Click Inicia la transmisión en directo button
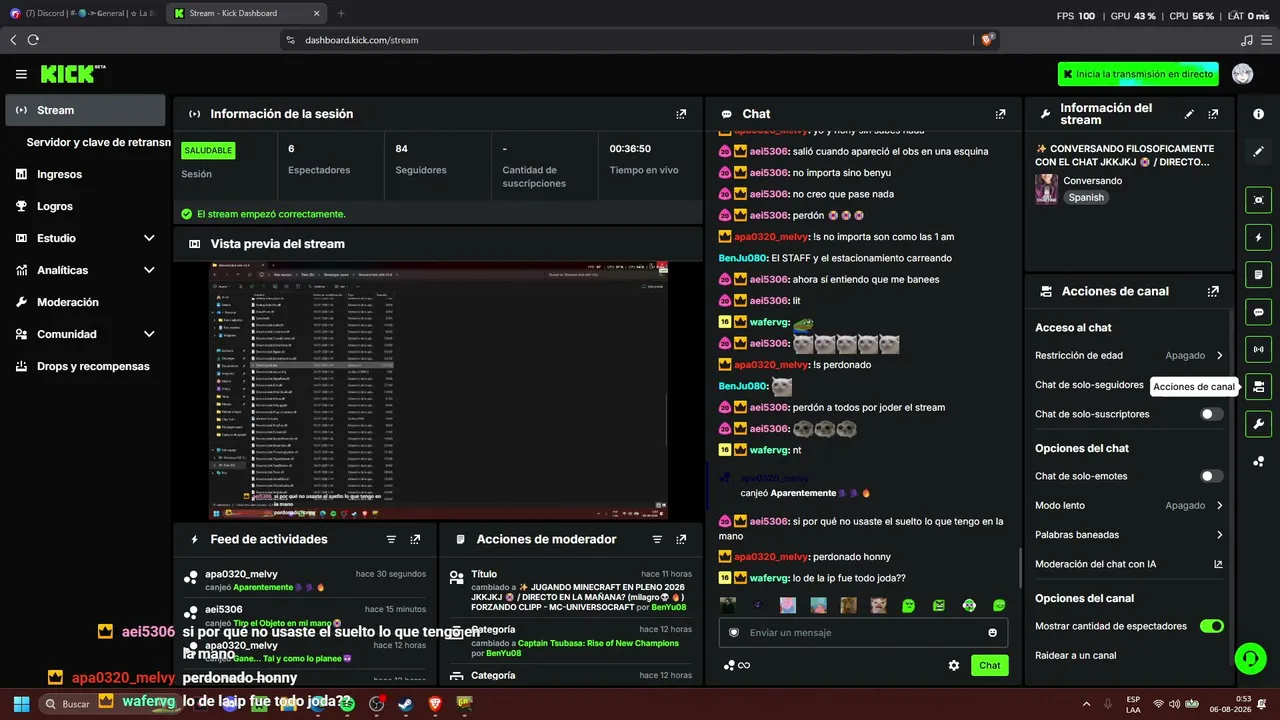The width and height of the screenshot is (1280, 720). 1139,74
